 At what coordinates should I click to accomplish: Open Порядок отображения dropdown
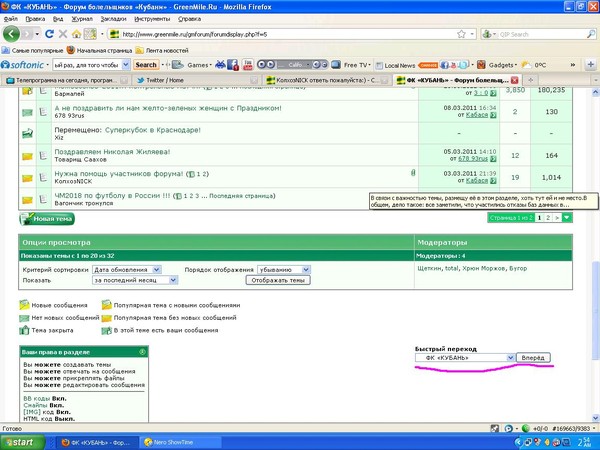[x=284, y=269]
